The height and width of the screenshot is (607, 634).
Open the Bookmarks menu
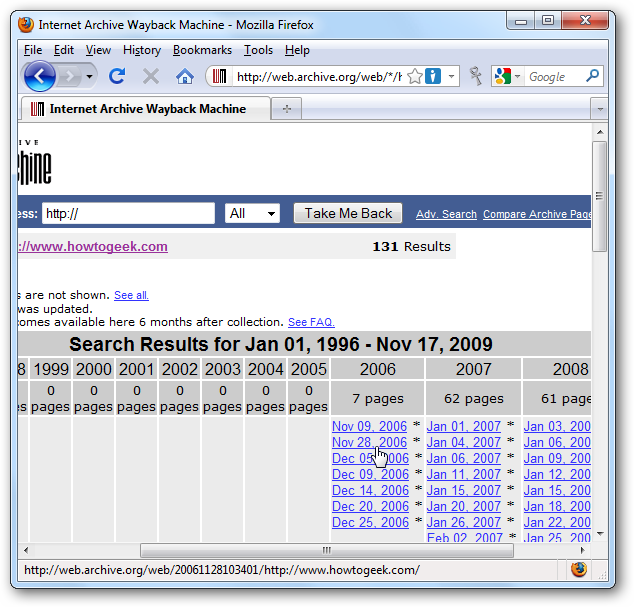[202, 50]
